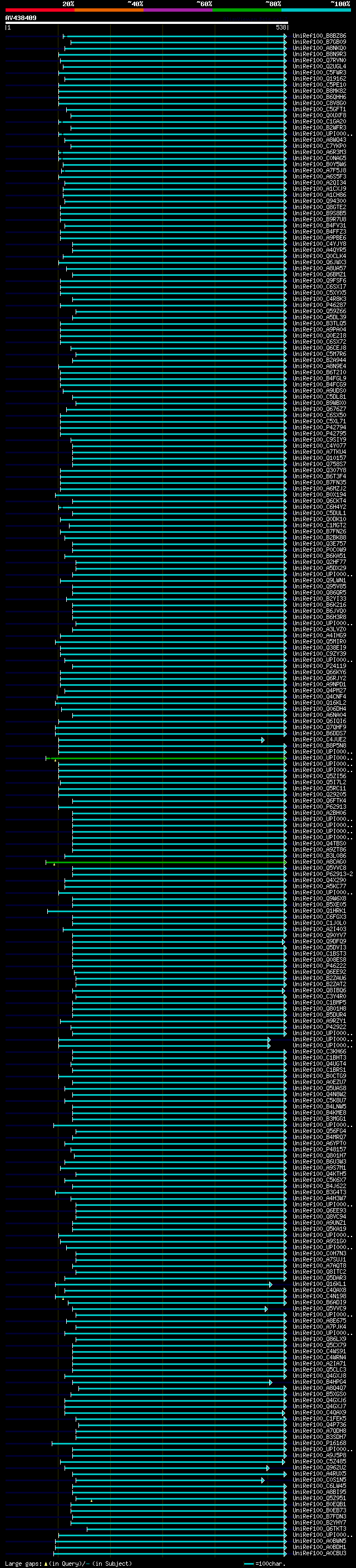Viewport: 356px width, 1568px height.
Task: Open UniRef100_Q94300 entry
Action: click(x=319, y=201)
